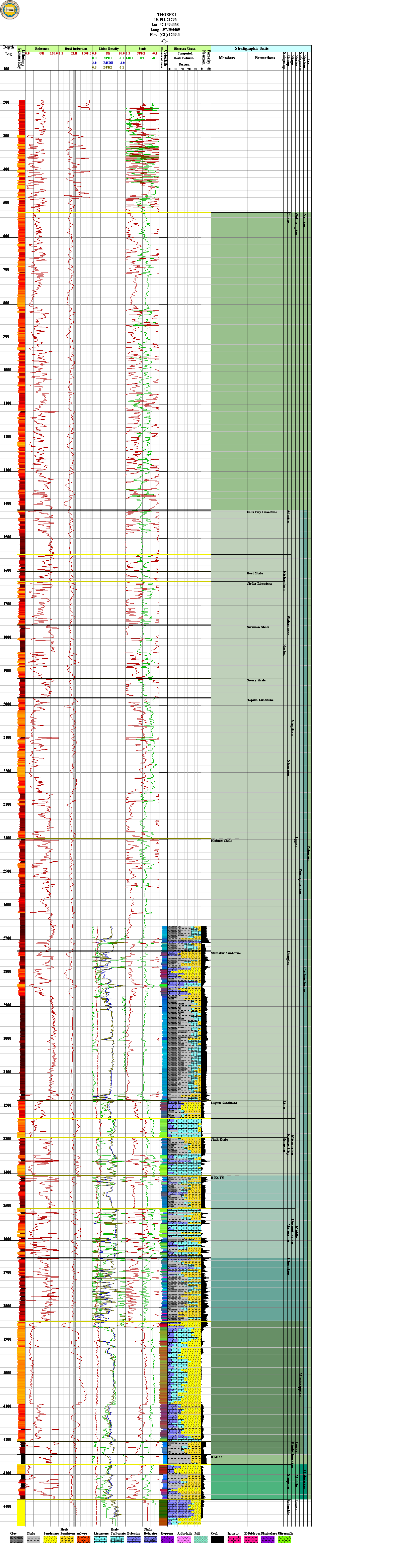Select the Limestone brick pattern swatch
Screen dimensions: 395x1568
100,1539
